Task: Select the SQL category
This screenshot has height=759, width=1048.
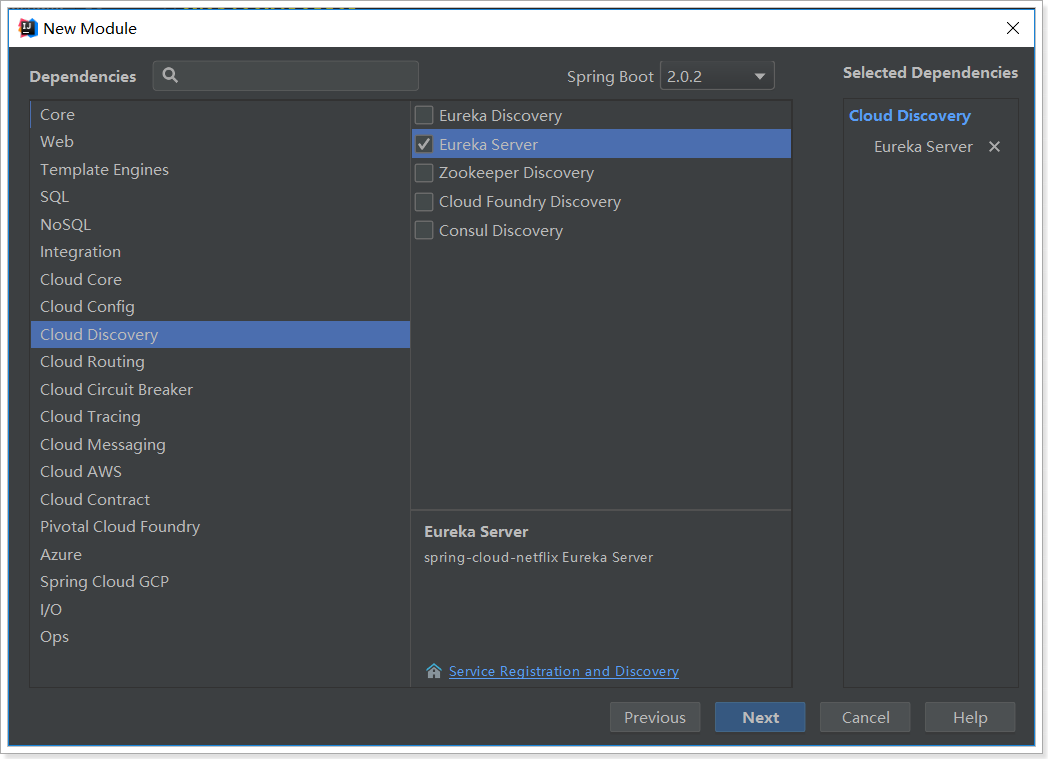Action: click(x=220, y=197)
